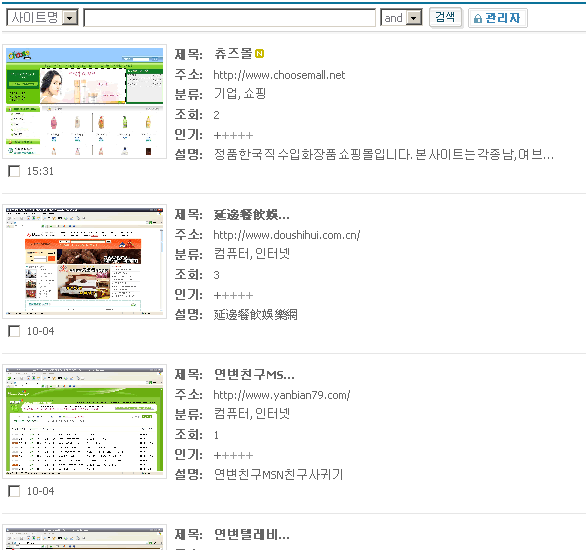The height and width of the screenshot is (550, 587).
Task: Open the green yanbian79 site thumbnail
Action: [85, 422]
